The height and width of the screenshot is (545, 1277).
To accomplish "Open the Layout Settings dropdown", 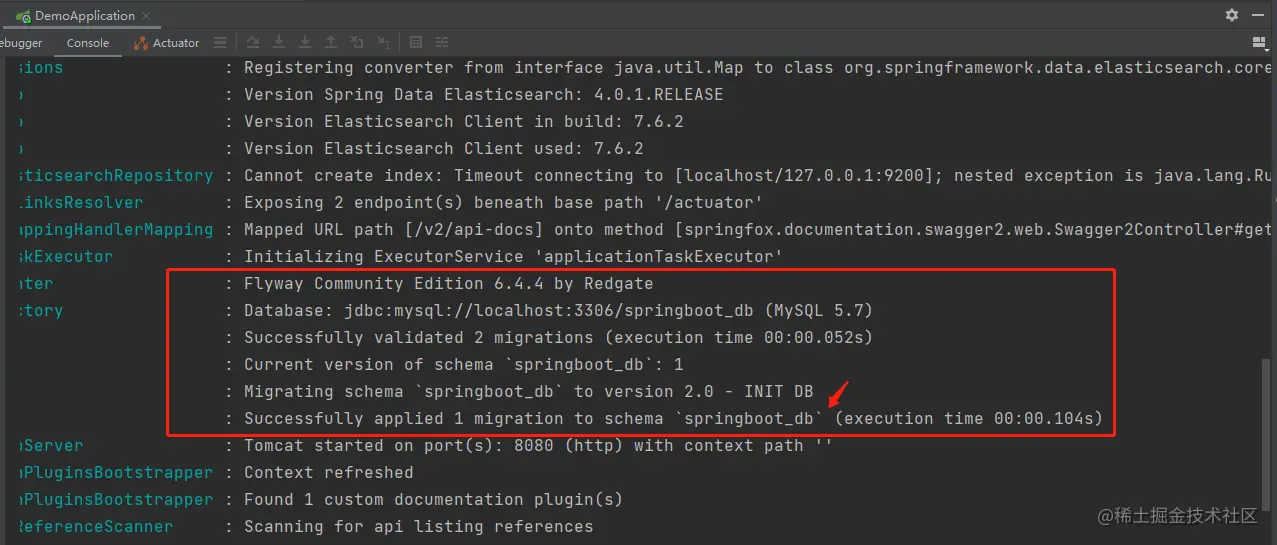I will [1259, 43].
